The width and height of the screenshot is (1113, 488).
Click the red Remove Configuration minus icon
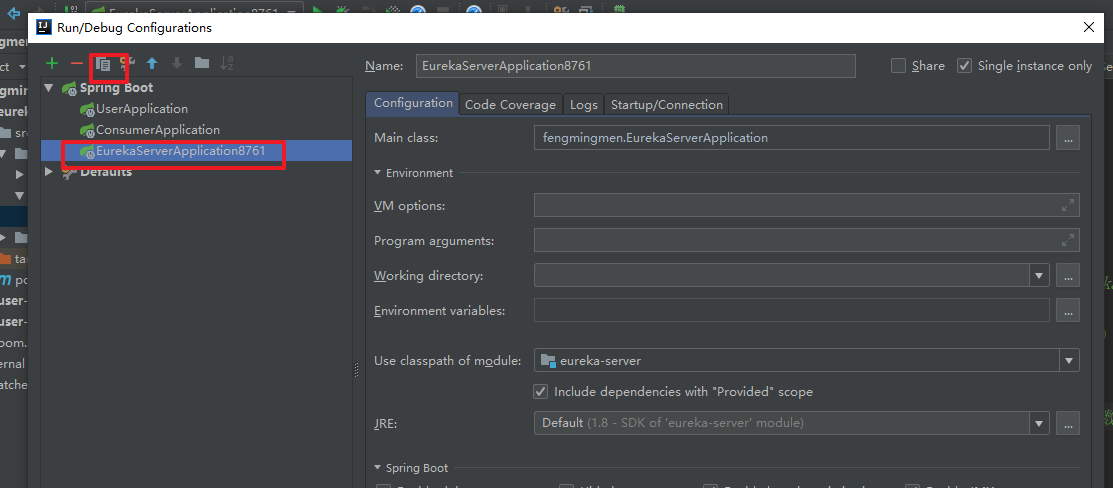pyautogui.click(x=77, y=63)
